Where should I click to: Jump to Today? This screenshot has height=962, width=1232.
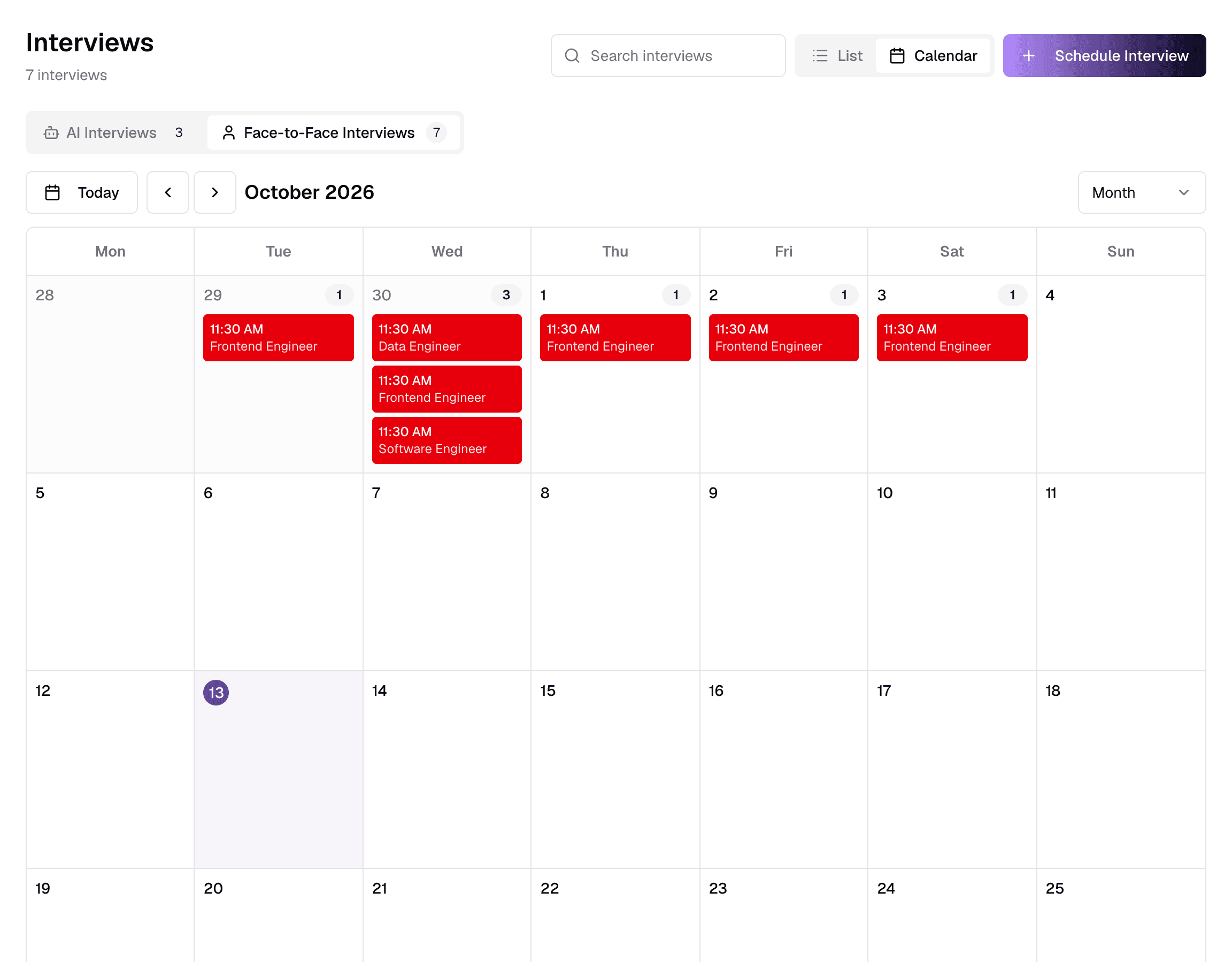[x=82, y=192]
